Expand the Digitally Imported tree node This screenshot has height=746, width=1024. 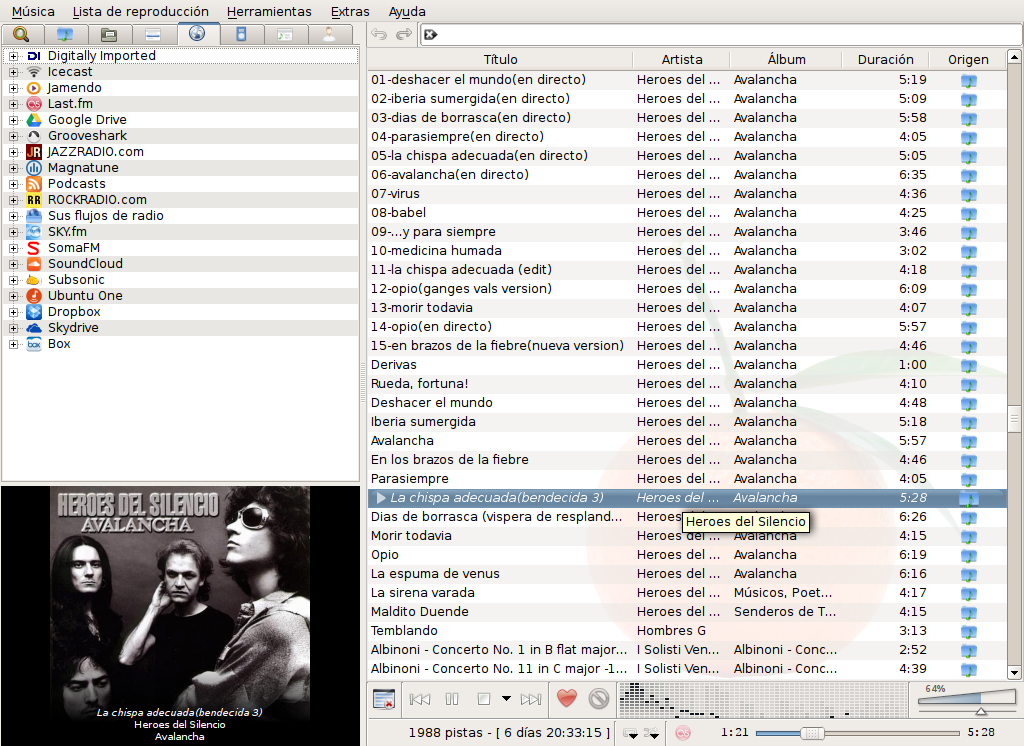[x=13, y=56]
